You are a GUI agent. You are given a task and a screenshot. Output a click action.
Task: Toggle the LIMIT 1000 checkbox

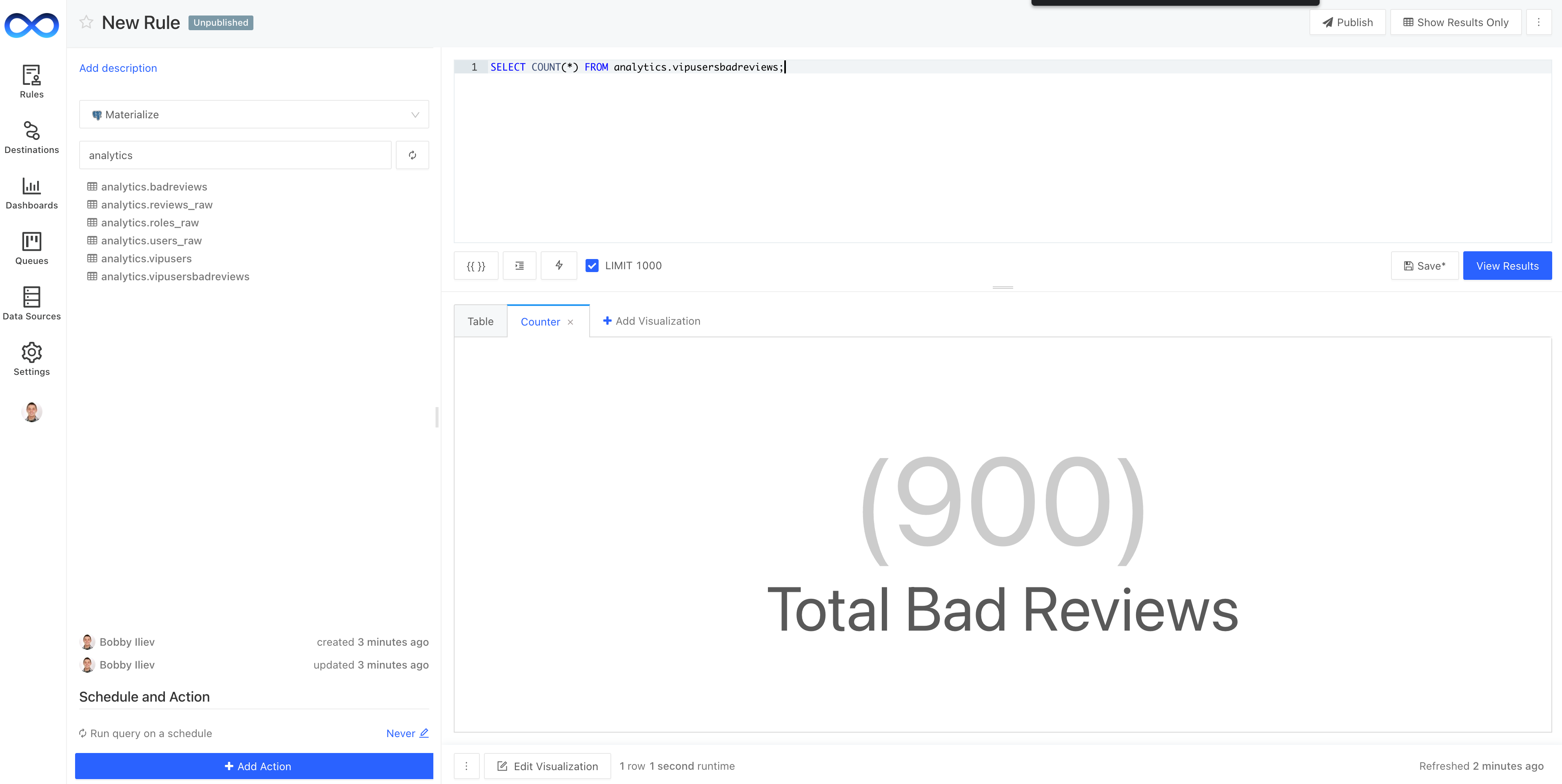coord(592,266)
